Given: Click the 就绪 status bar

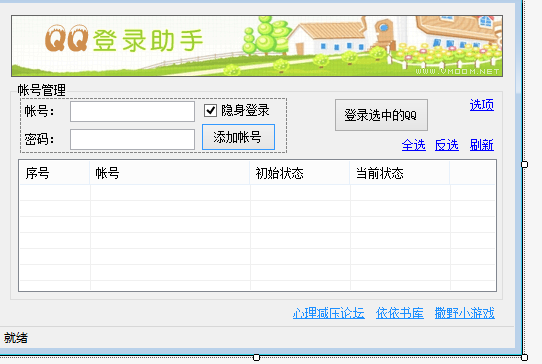Looking at the screenshot, I should click(x=257, y=338).
